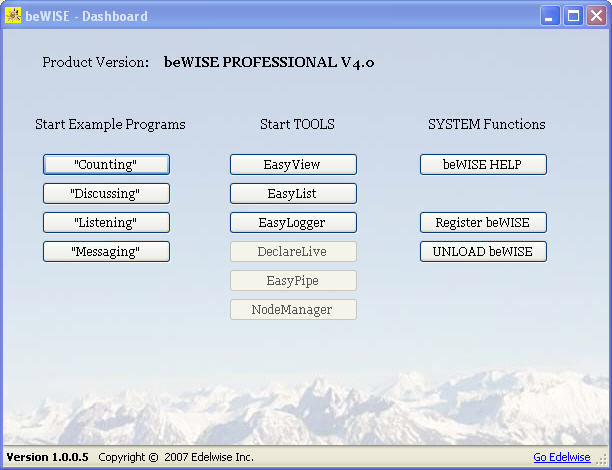612x470 pixels.
Task: Open beWISE HELP
Action: click(x=483, y=164)
